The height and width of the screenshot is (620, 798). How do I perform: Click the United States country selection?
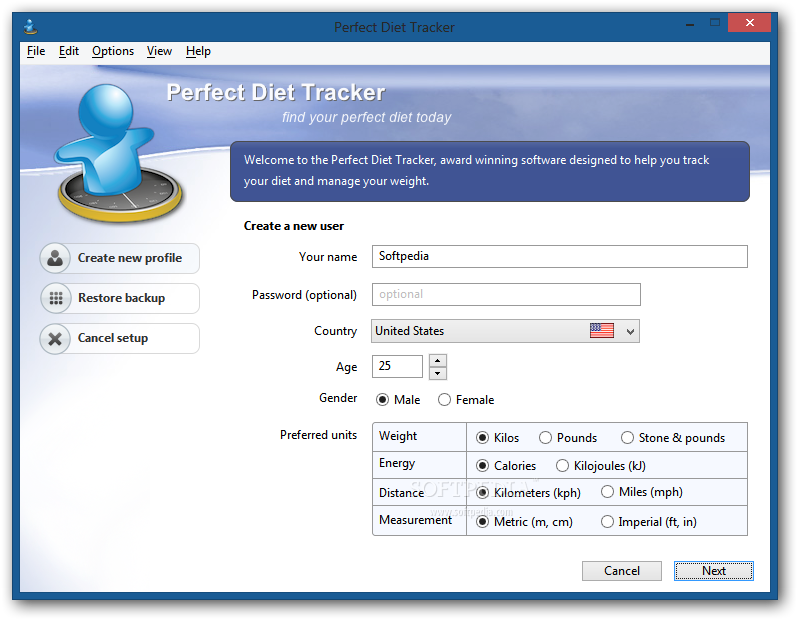[x=505, y=331]
